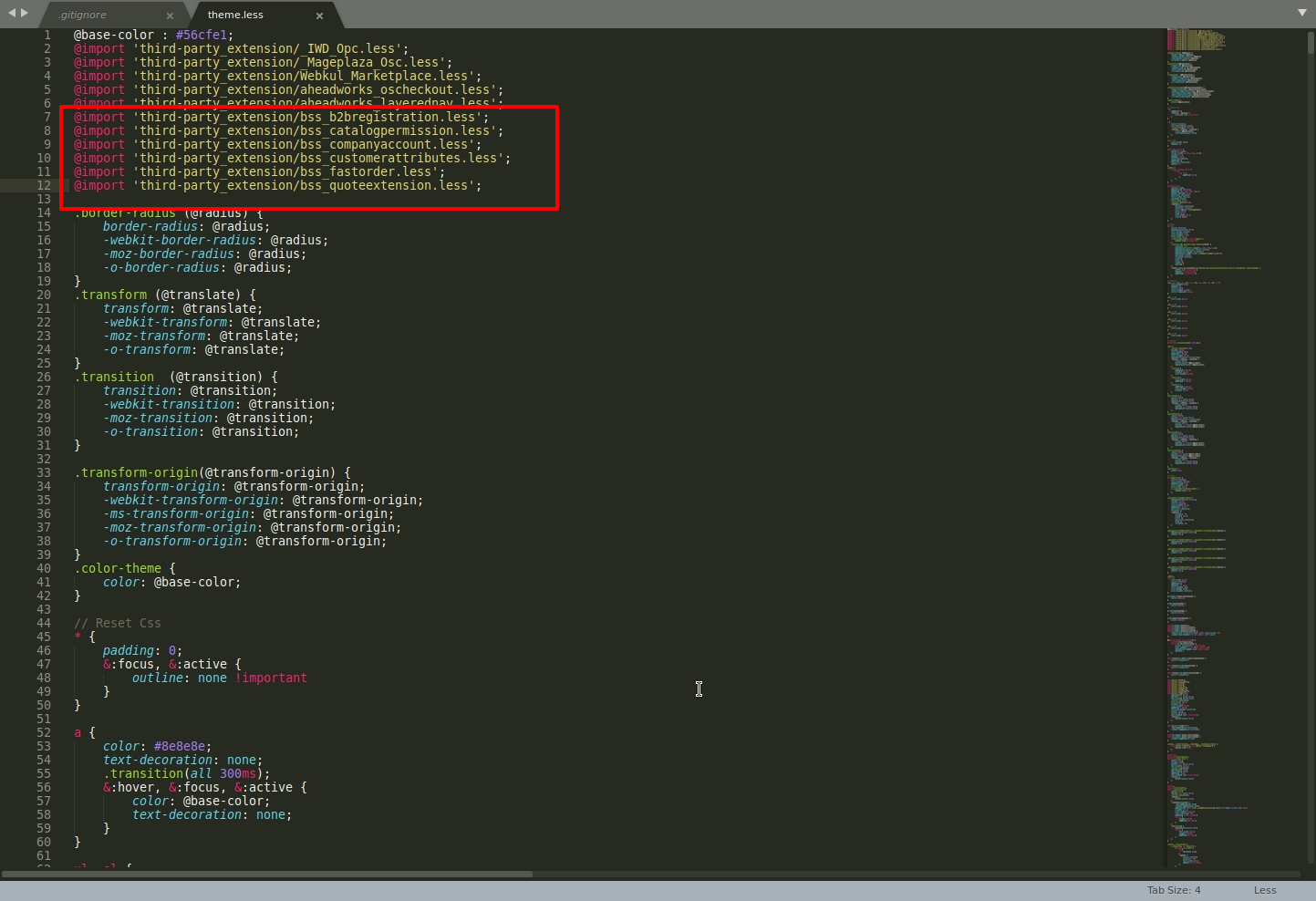This screenshot has height=901, width=1316.
Task: Click the bss_customerattributes.less import line
Action: 292,158
